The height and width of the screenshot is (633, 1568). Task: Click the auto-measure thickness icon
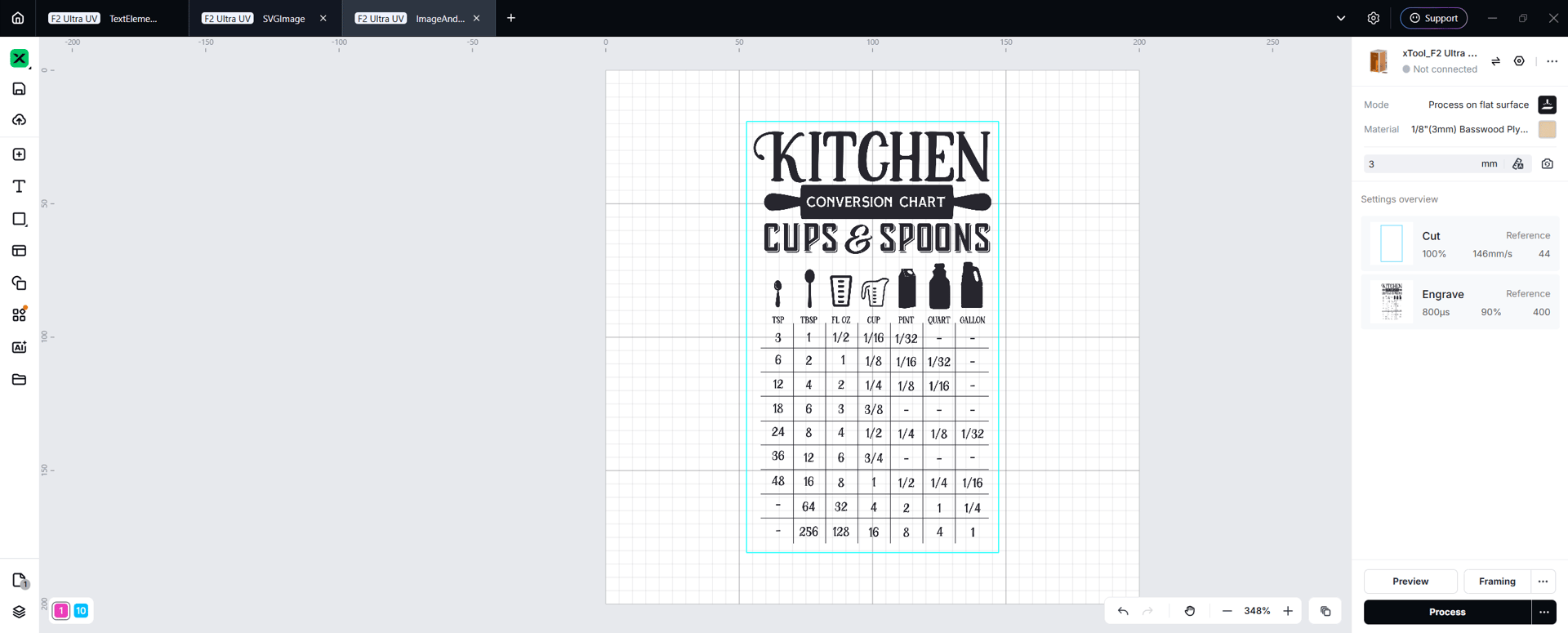pos(1518,164)
